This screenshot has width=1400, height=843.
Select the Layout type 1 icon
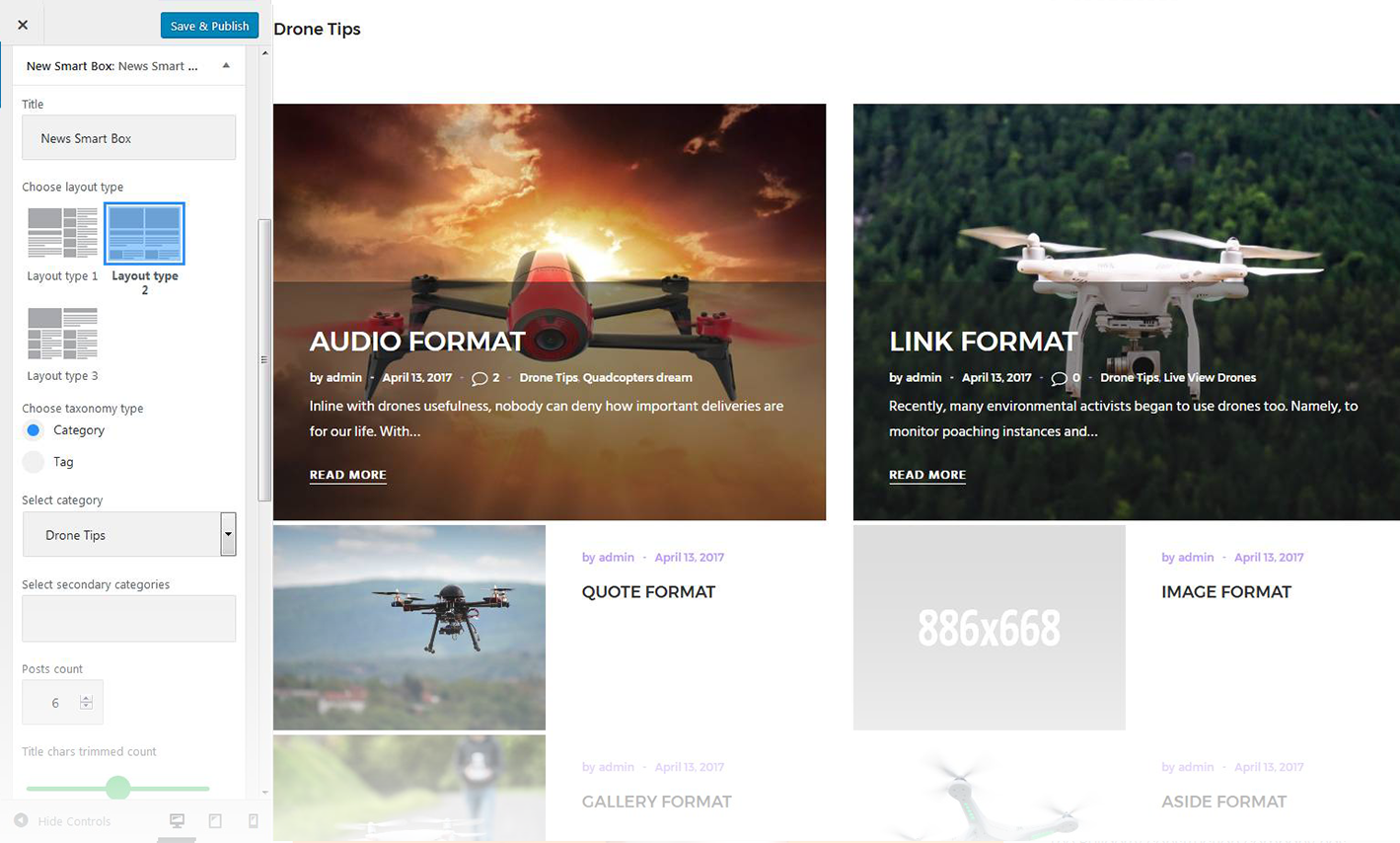[62, 233]
